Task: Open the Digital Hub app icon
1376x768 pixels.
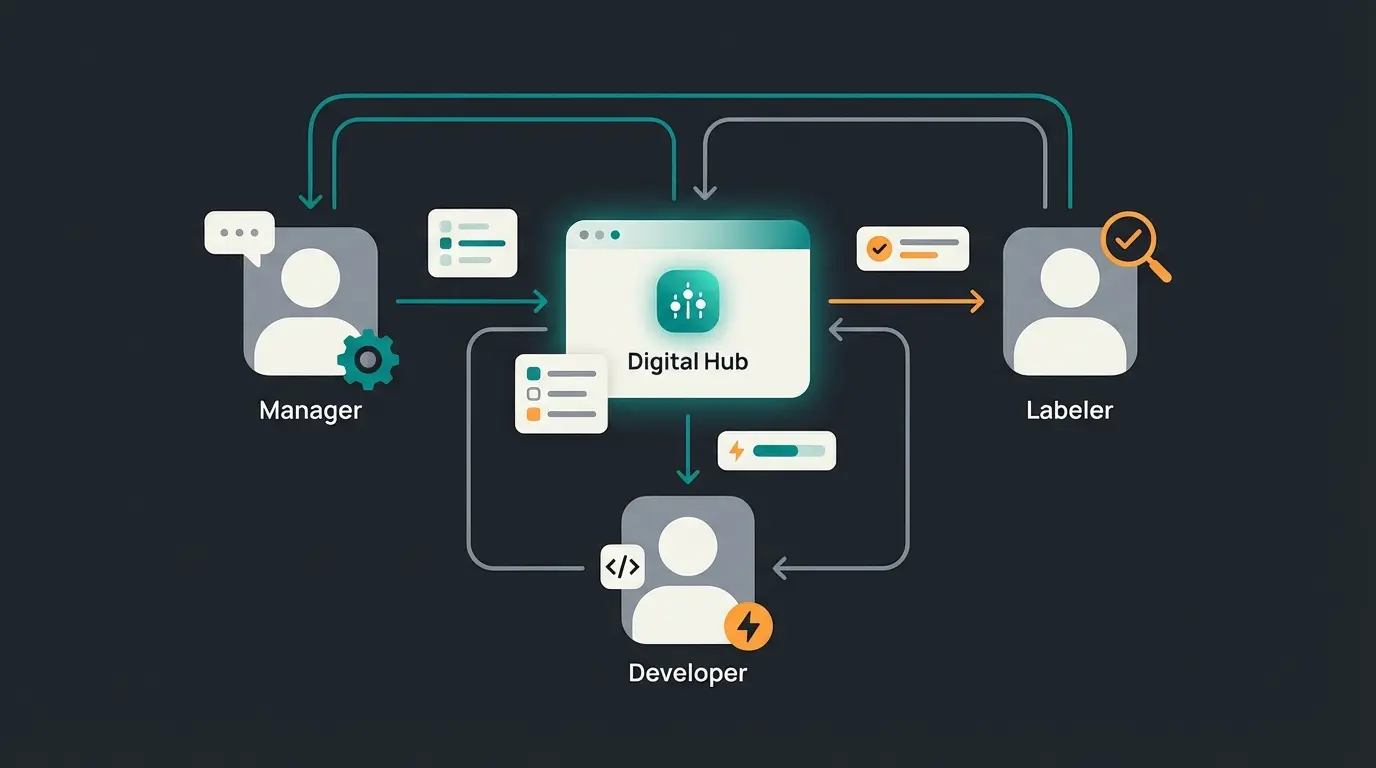Action: coord(687,300)
